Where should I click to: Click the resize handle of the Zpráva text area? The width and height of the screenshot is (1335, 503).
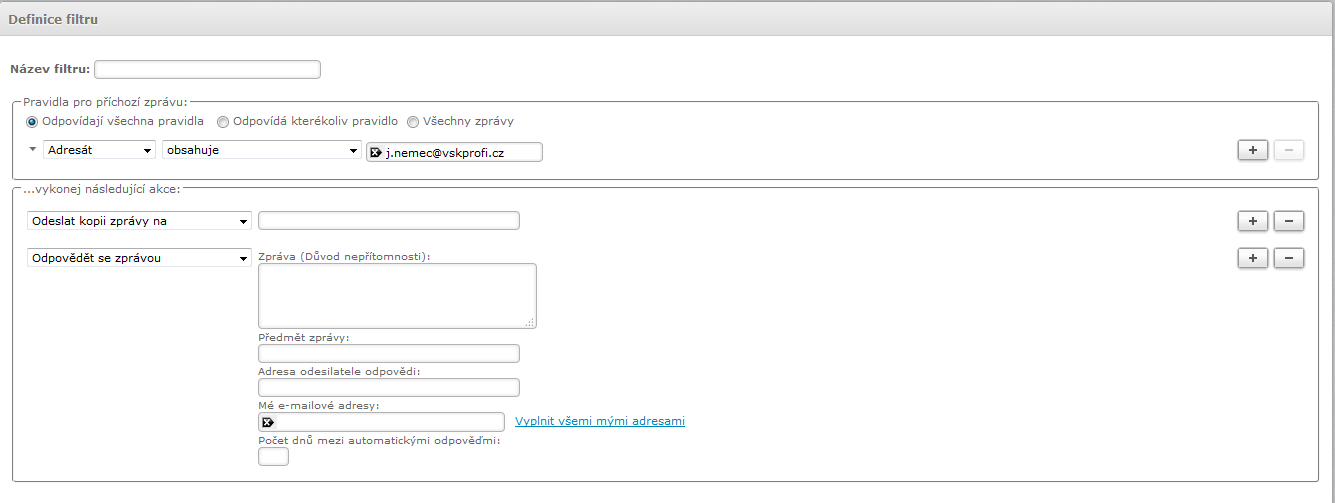coord(530,322)
